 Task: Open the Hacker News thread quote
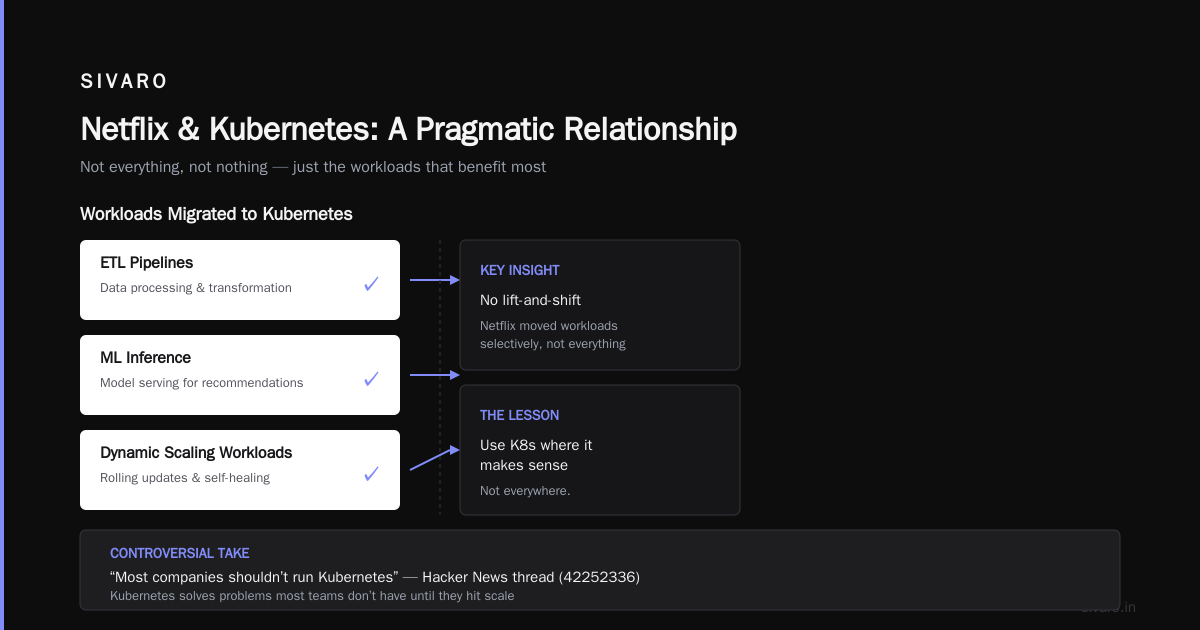pos(375,577)
